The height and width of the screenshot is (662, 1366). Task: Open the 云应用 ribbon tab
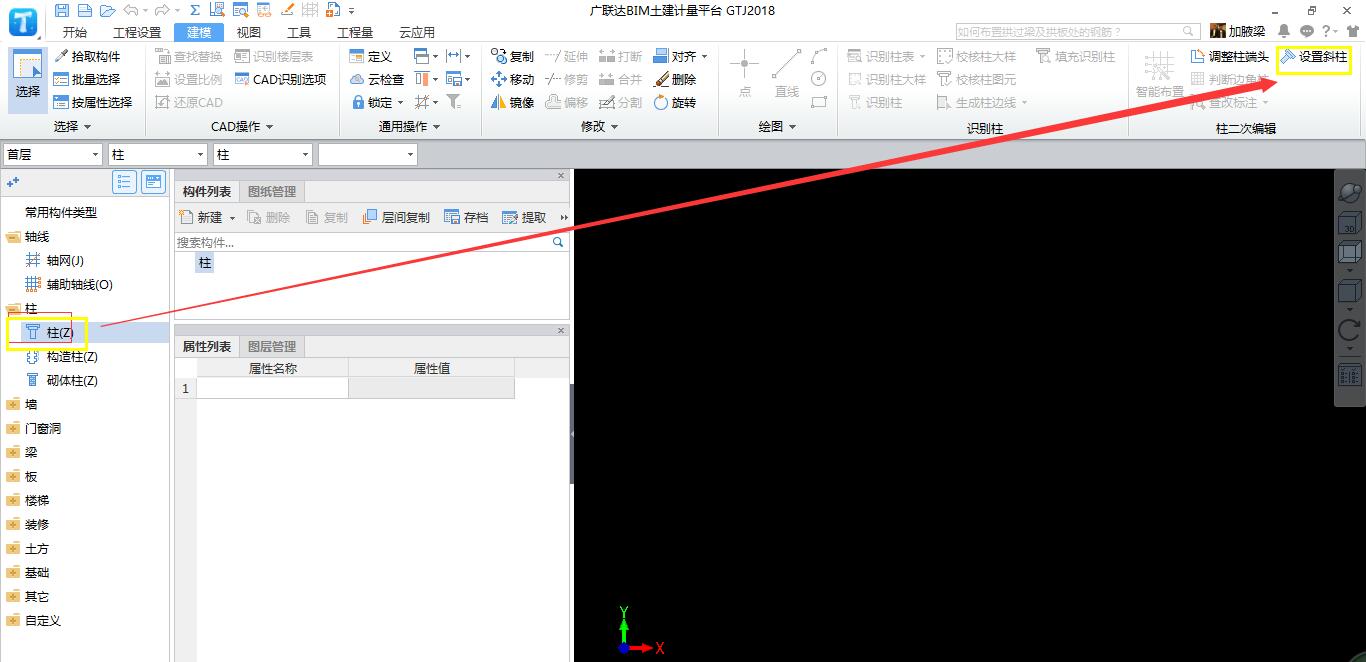coord(417,32)
